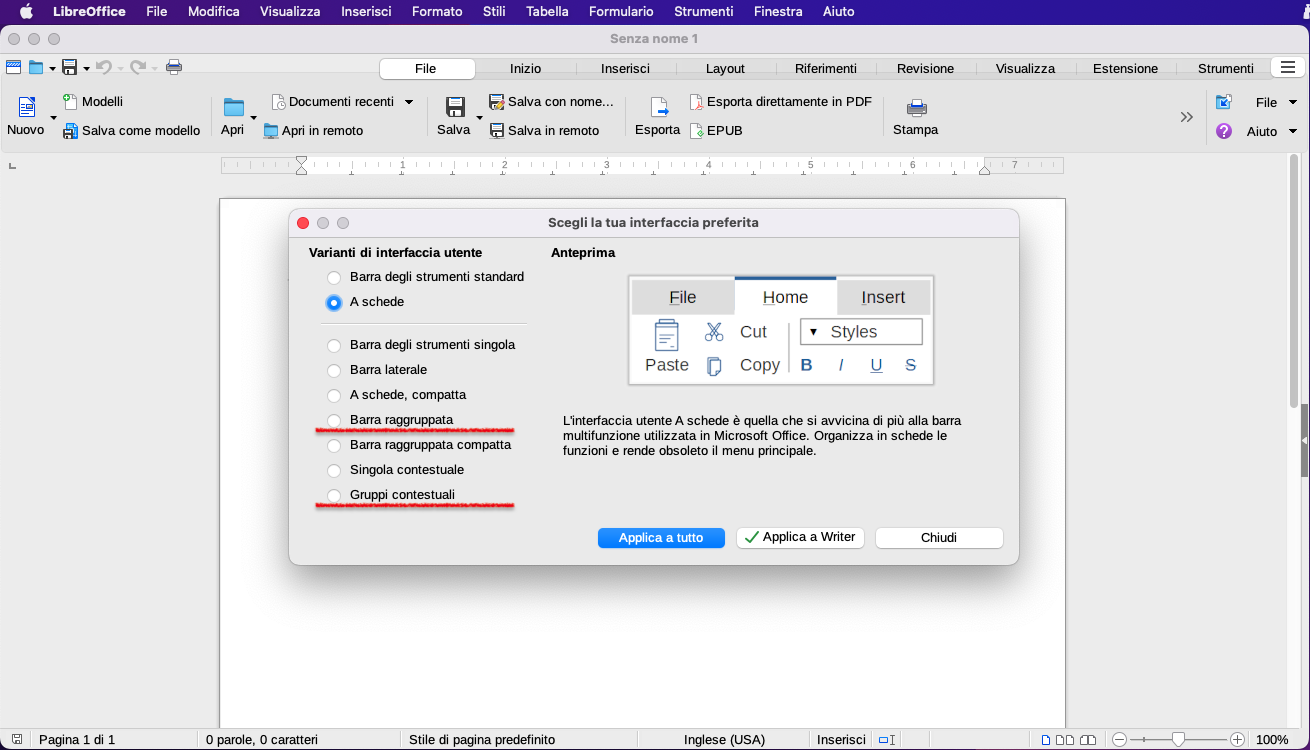This screenshot has width=1310, height=750.
Task: Open the Apri folder icon
Action: (x=233, y=108)
